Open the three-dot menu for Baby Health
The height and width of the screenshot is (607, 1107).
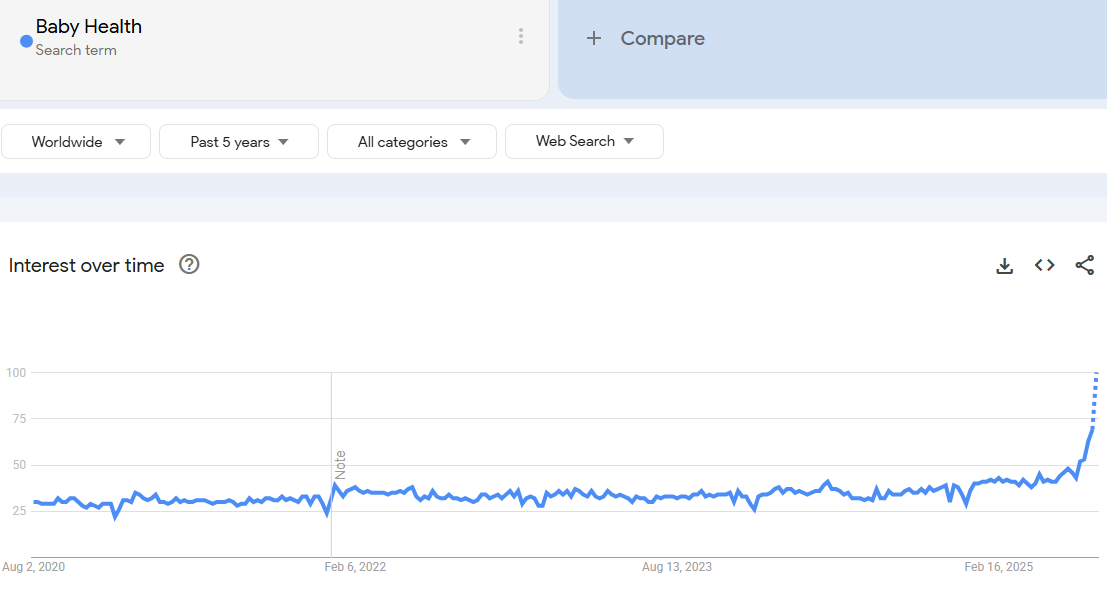click(521, 37)
